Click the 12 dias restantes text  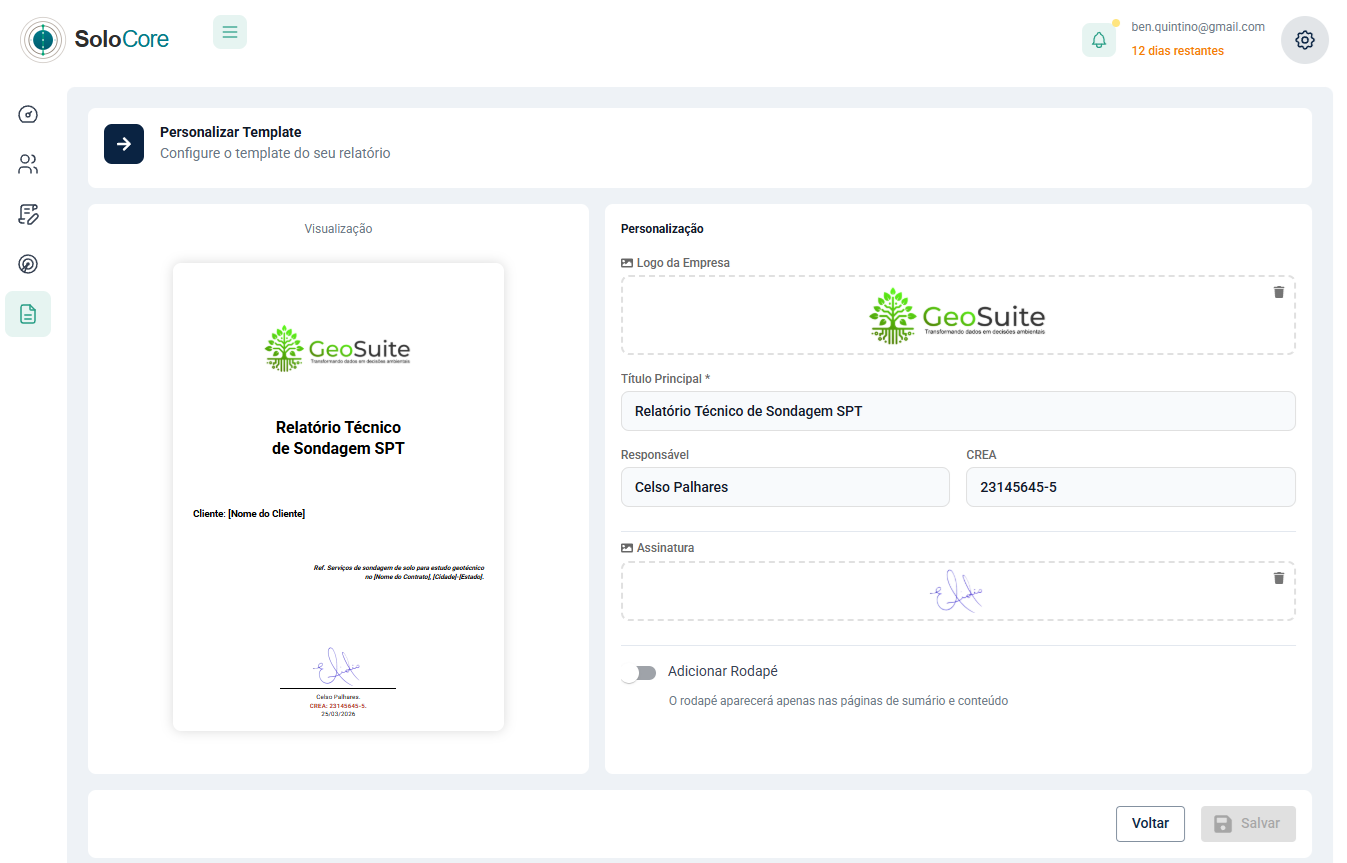[1177, 51]
